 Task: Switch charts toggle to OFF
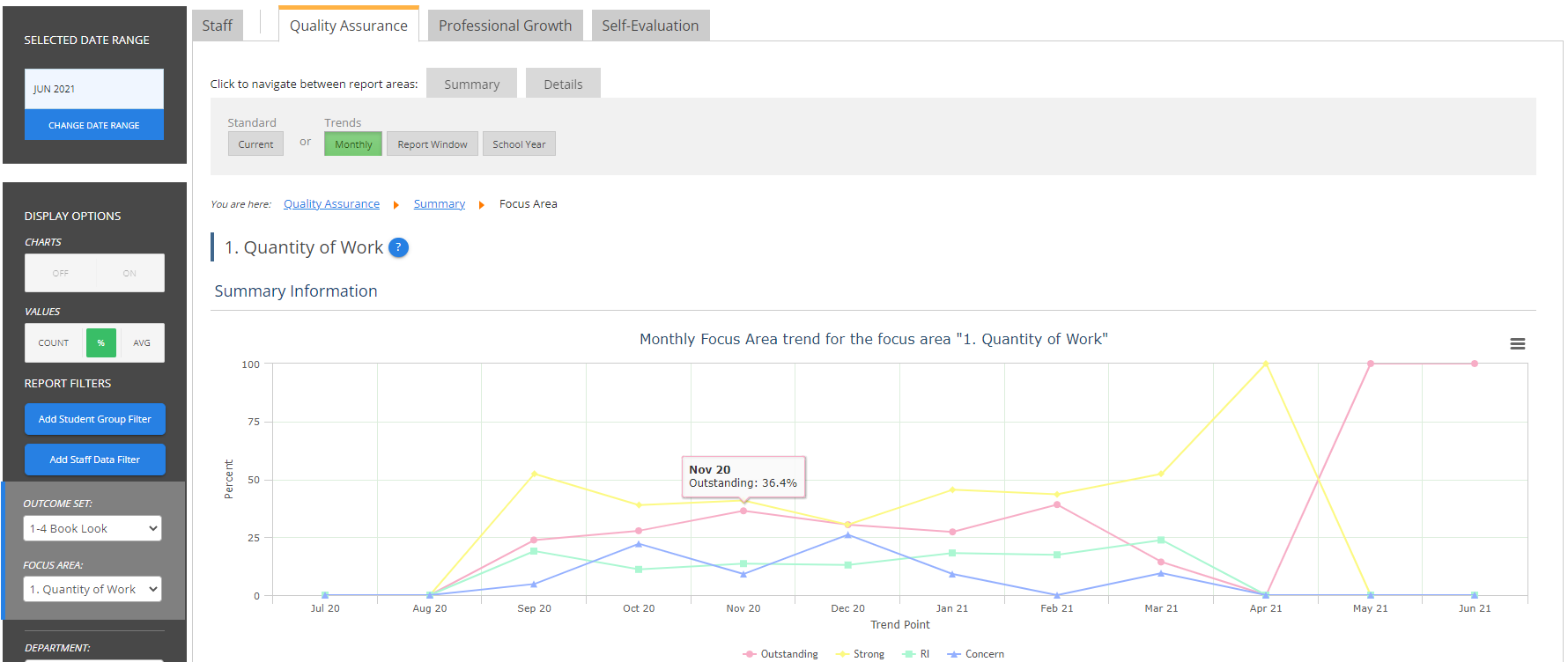[60, 274]
